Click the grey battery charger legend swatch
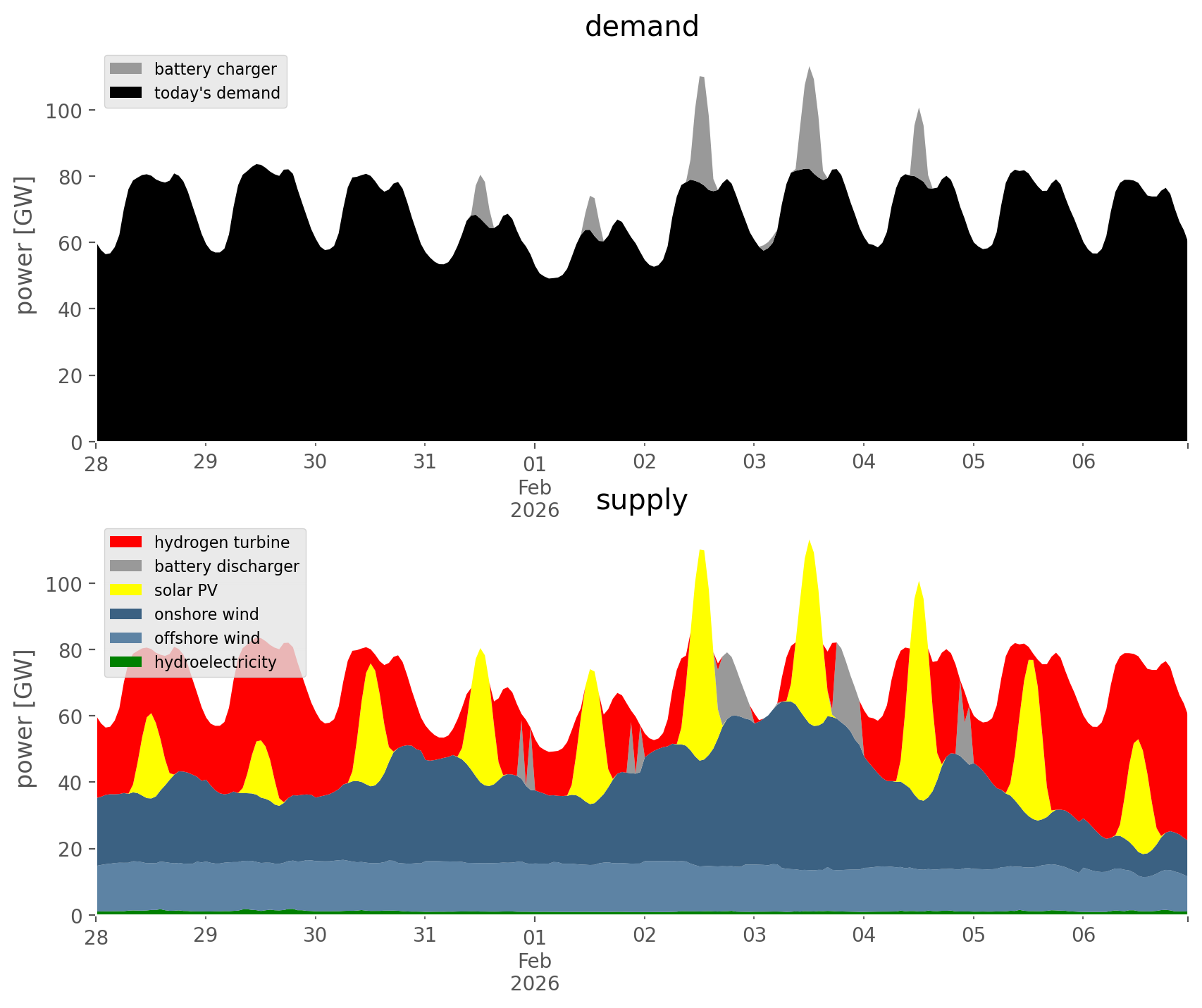Viewport: 1202px width, 1008px height. point(126,69)
